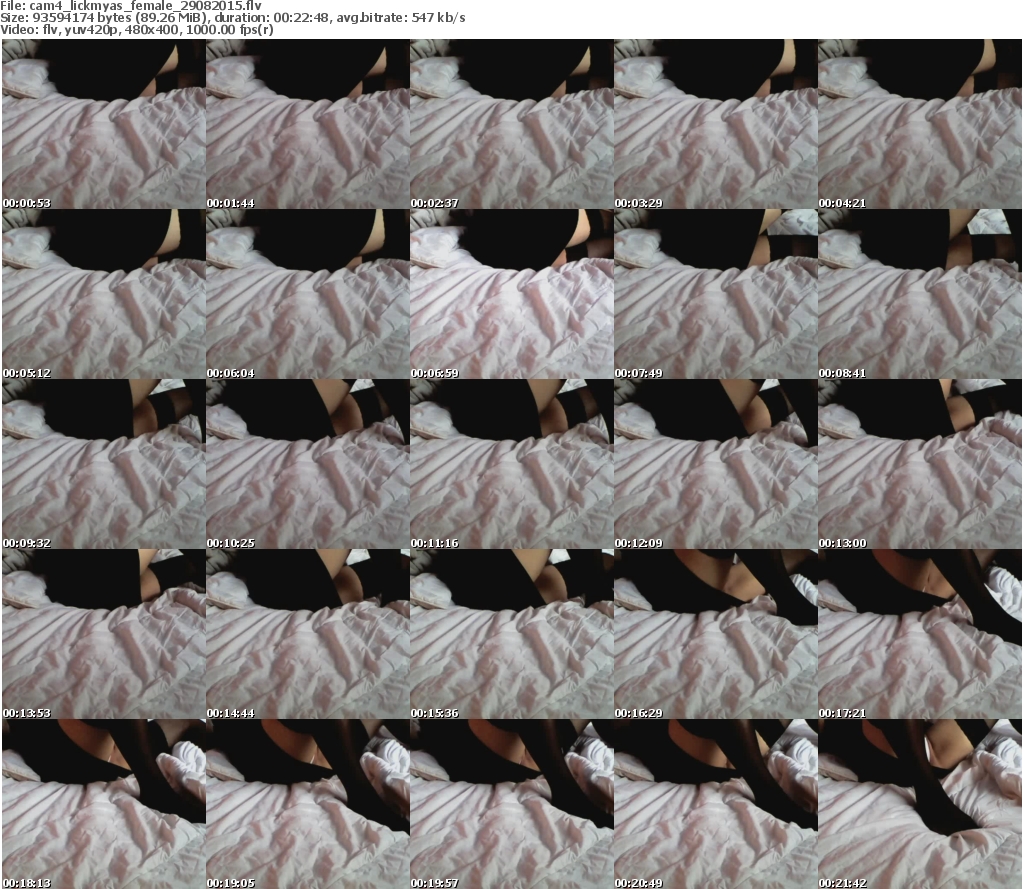Open the frame at 00:06:04
Image resolution: width=1024 pixels, height=889 pixels.
point(308,294)
